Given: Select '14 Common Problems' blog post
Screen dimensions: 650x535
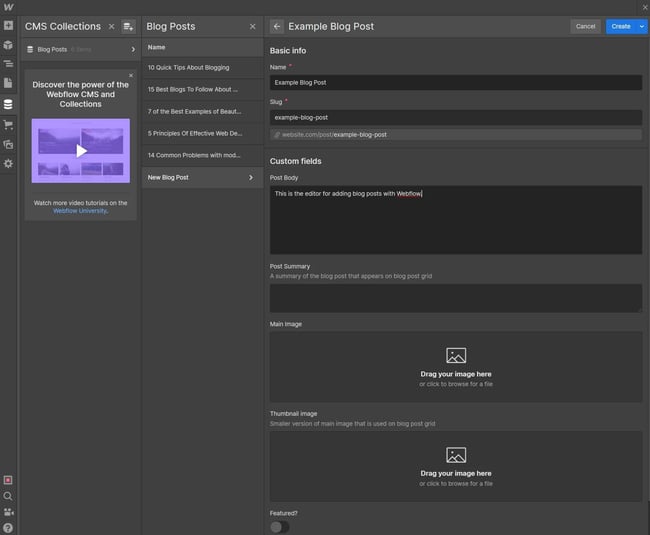Looking at the screenshot, I should coord(195,155).
